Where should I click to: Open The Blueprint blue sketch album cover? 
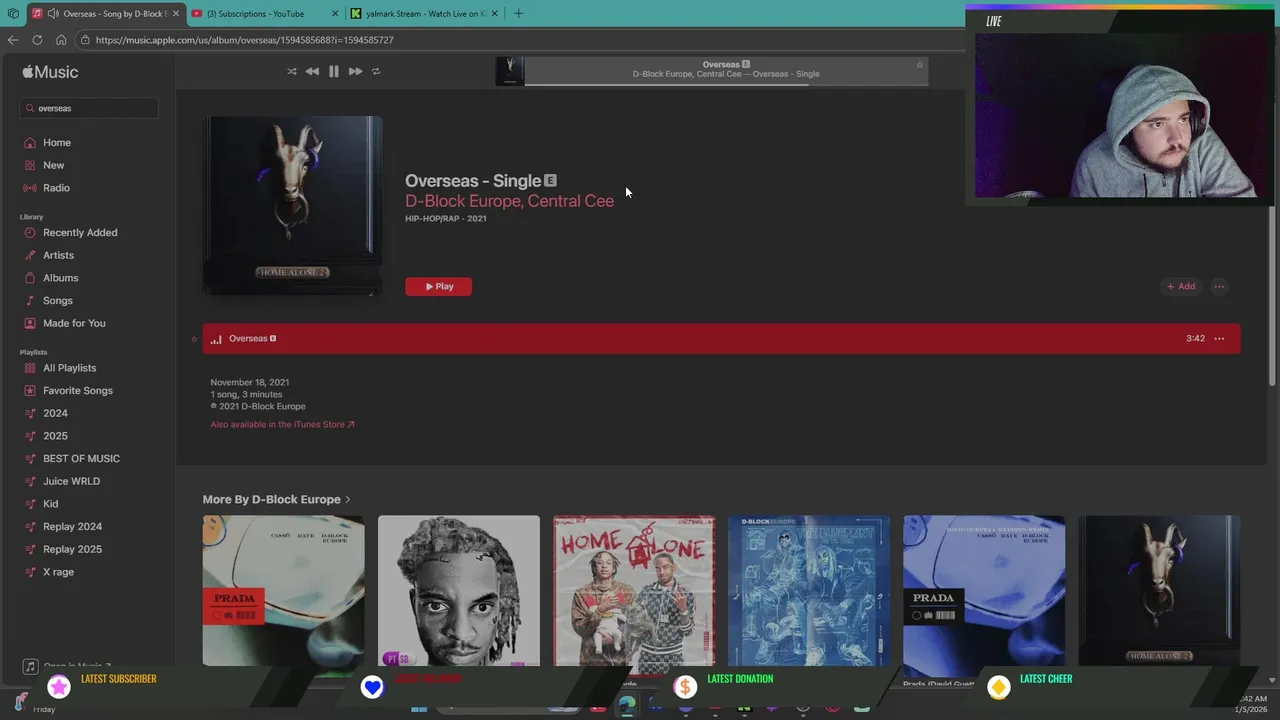809,591
